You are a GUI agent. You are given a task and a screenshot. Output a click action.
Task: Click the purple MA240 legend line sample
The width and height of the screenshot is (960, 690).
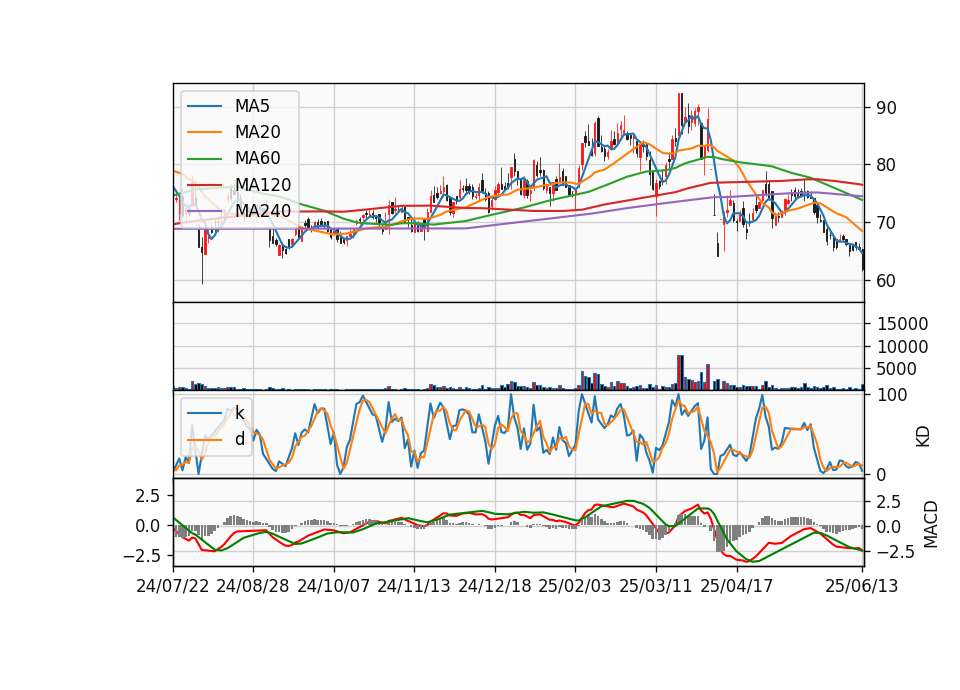[x=204, y=211]
